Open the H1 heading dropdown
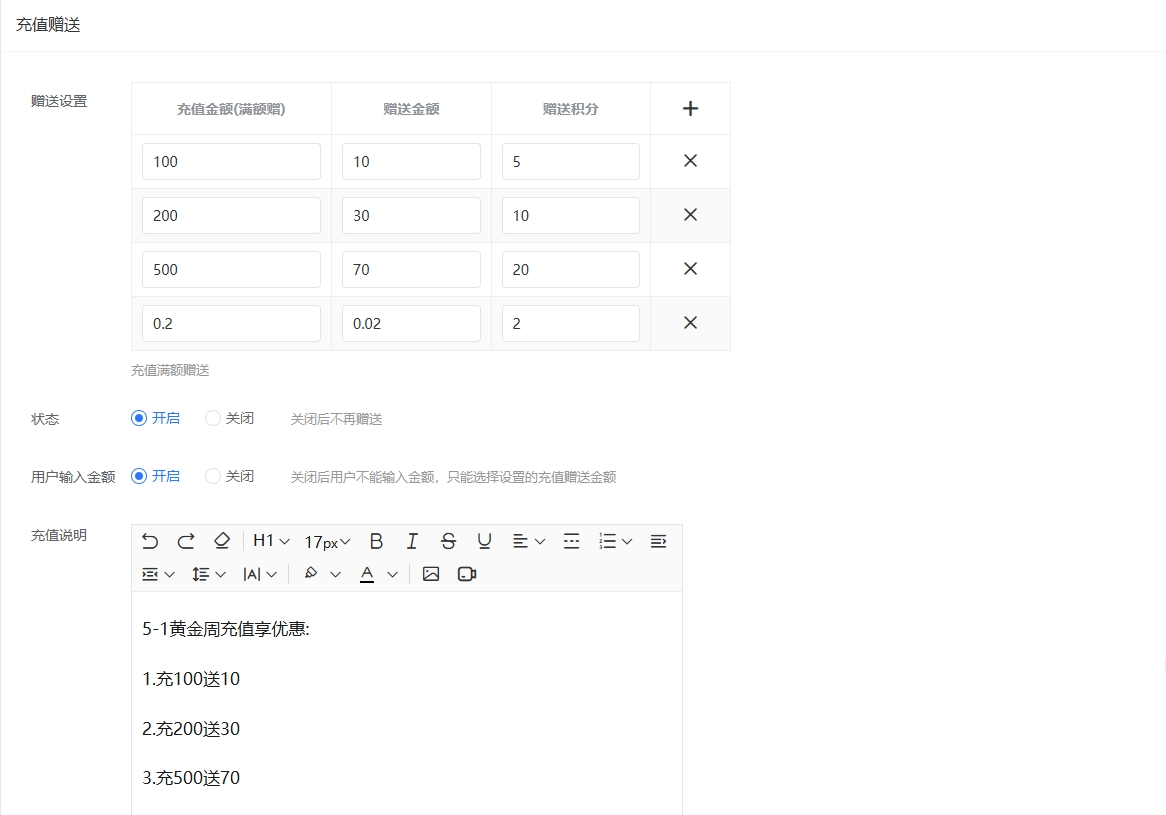The image size is (1166, 815). pyautogui.click(x=271, y=541)
